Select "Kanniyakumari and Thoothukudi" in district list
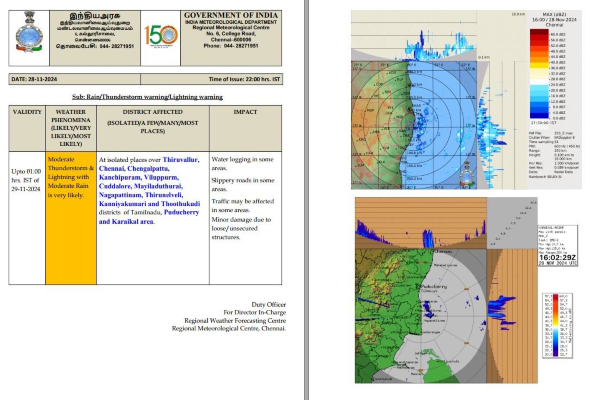 click(x=149, y=204)
